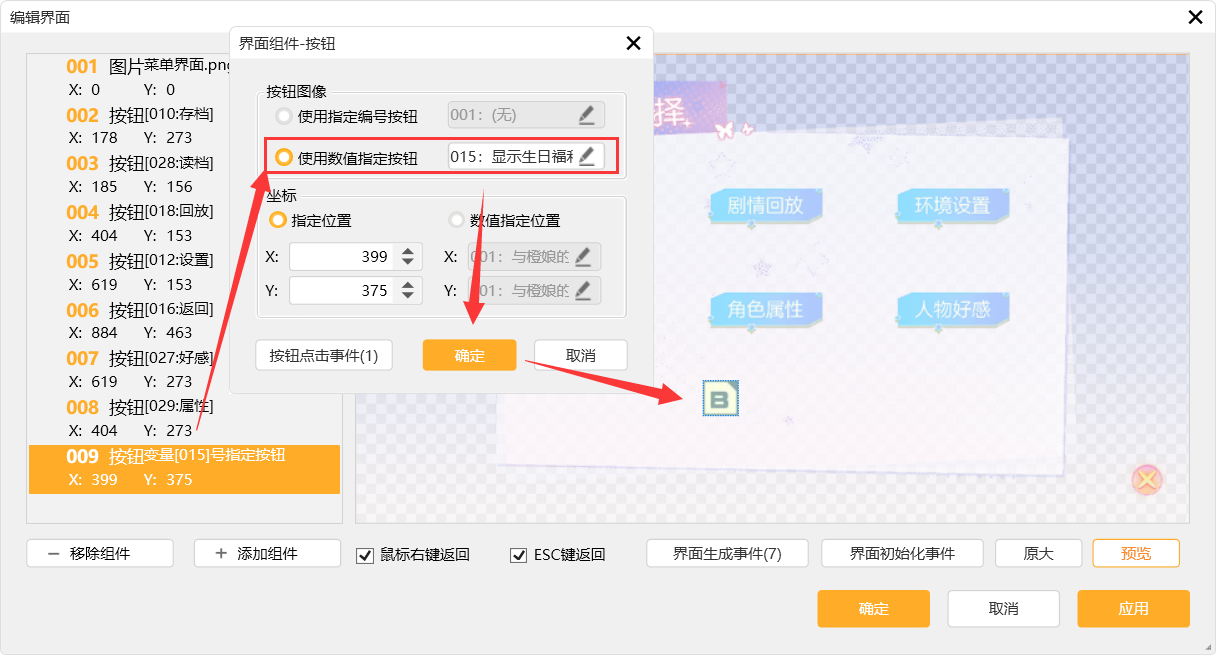Screen dimensions: 1216x655
Task: Toggle the ESC键返回 checkbox
Action: point(518,555)
